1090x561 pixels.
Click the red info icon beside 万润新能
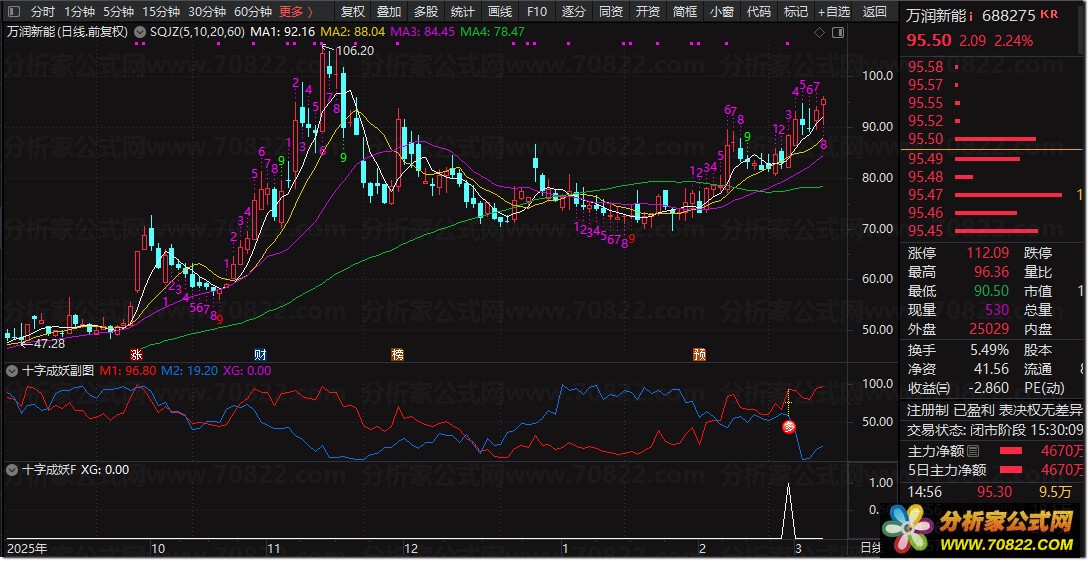point(971,16)
